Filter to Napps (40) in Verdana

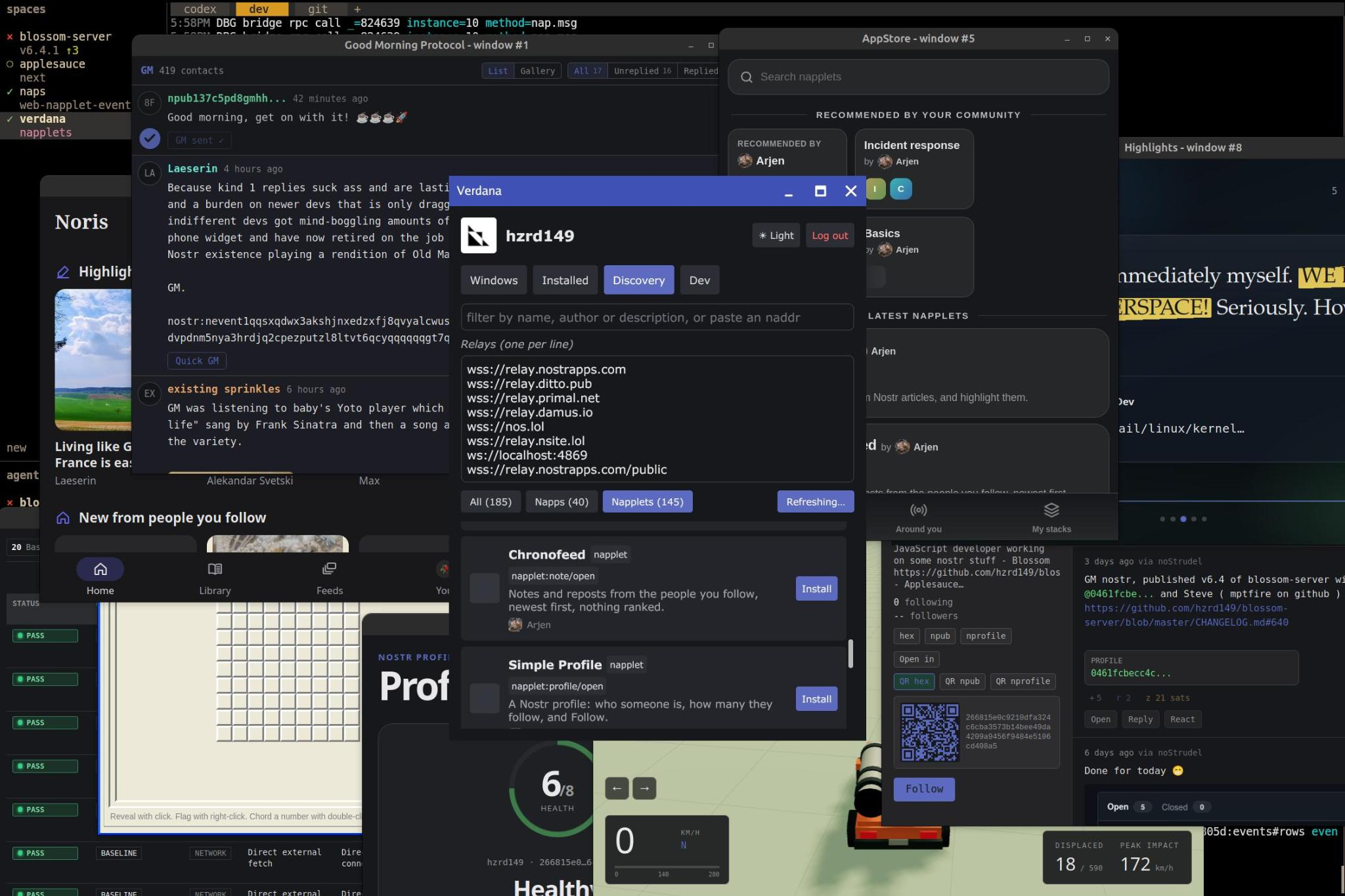pos(562,502)
